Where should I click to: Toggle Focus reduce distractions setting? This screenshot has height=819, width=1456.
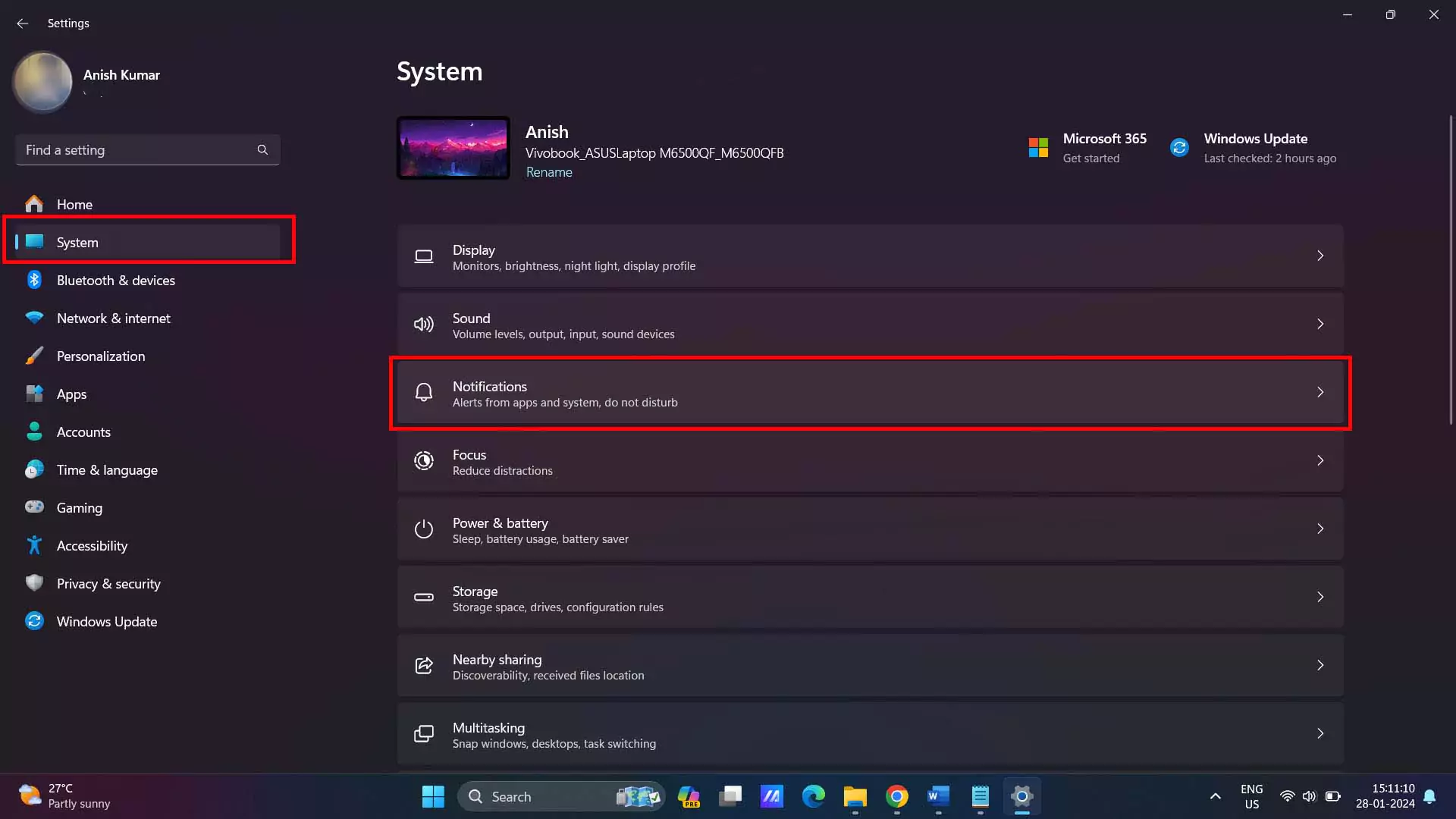coord(870,460)
